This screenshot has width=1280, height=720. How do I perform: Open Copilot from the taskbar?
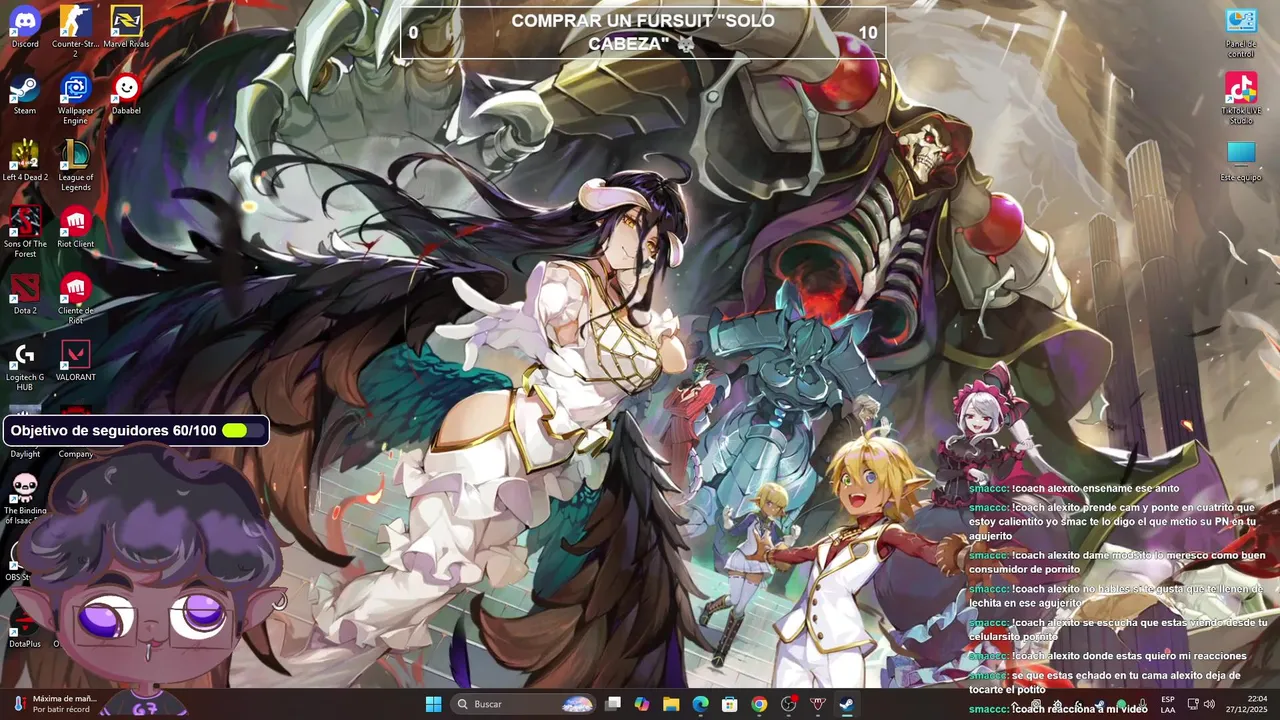tap(642, 704)
